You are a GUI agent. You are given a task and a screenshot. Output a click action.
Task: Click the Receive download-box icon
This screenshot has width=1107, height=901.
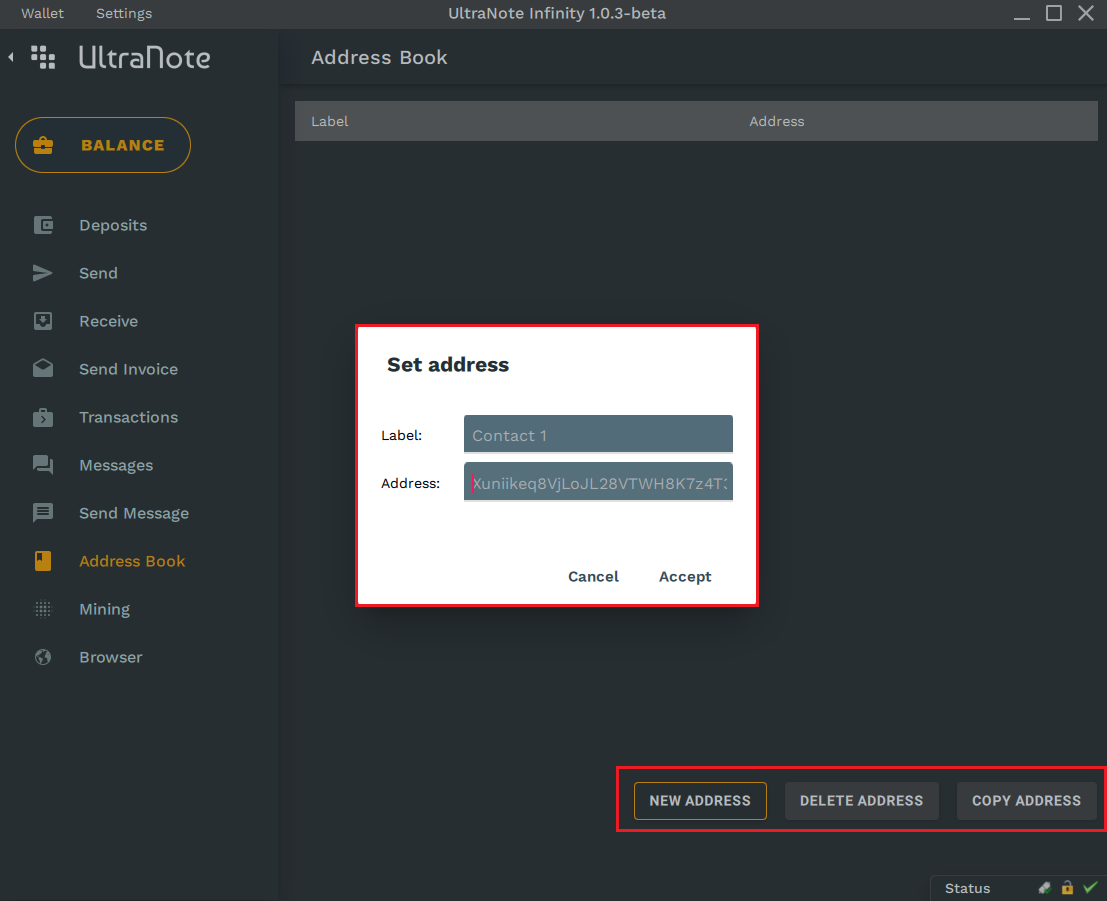click(43, 321)
